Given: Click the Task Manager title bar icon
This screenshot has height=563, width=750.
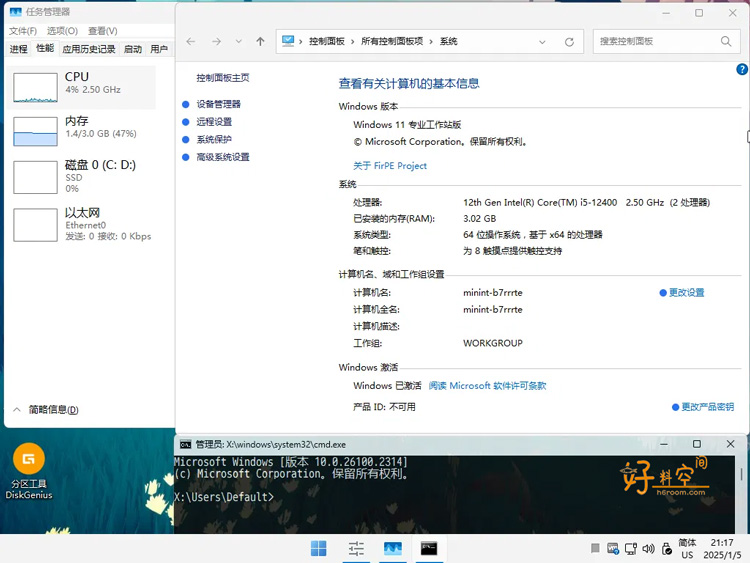Looking at the screenshot, I should (x=15, y=12).
